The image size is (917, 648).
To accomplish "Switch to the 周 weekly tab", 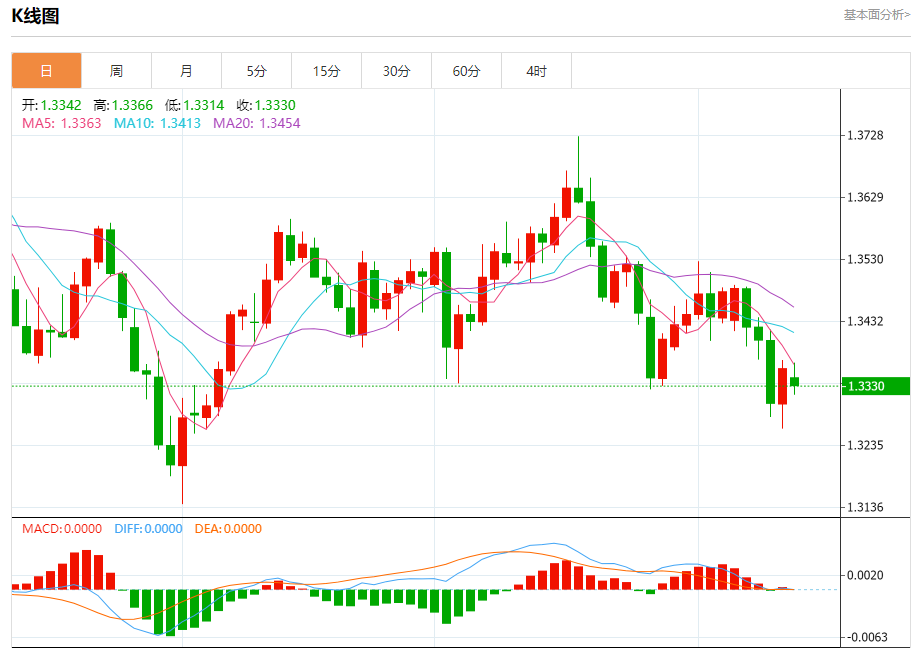I will tap(116, 71).
